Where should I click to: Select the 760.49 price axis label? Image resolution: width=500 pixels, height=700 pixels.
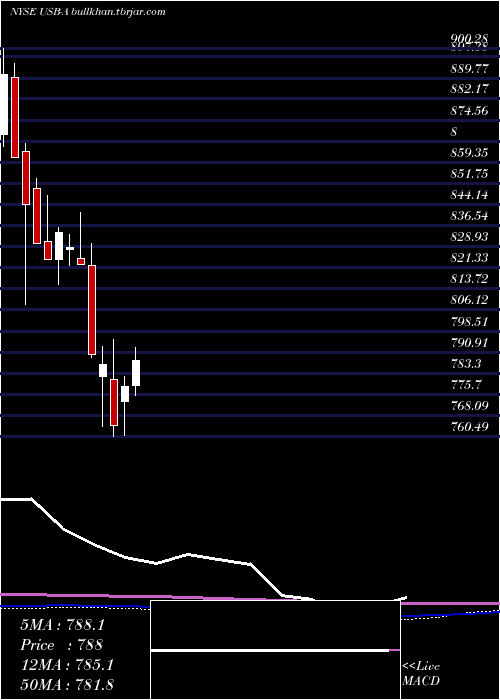click(469, 427)
